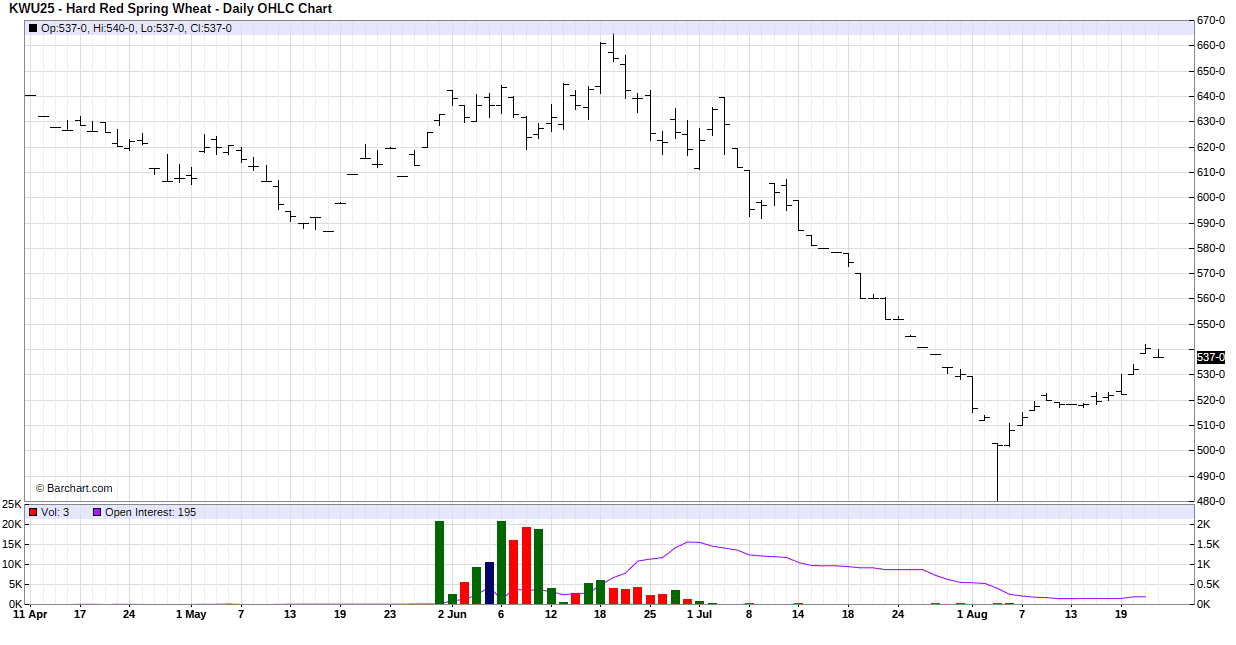Click the 660-0 price axis label
Viewport: 1236px width, 645px height.
point(1211,46)
